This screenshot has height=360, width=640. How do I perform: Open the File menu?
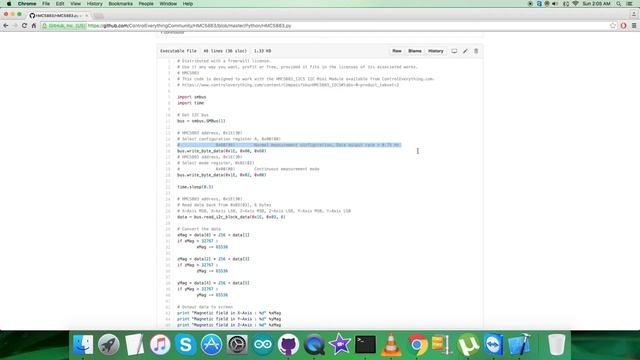pos(46,4)
